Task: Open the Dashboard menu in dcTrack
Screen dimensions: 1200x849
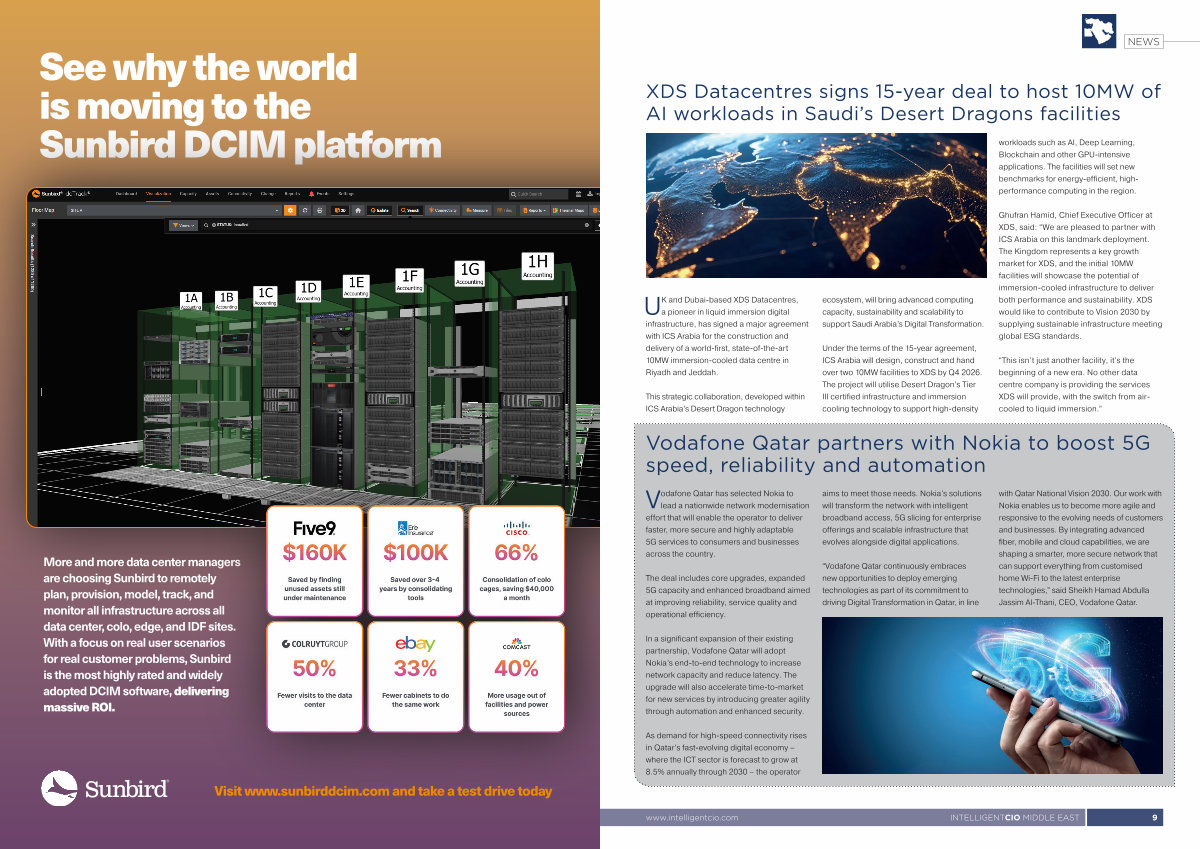Action: (x=126, y=194)
